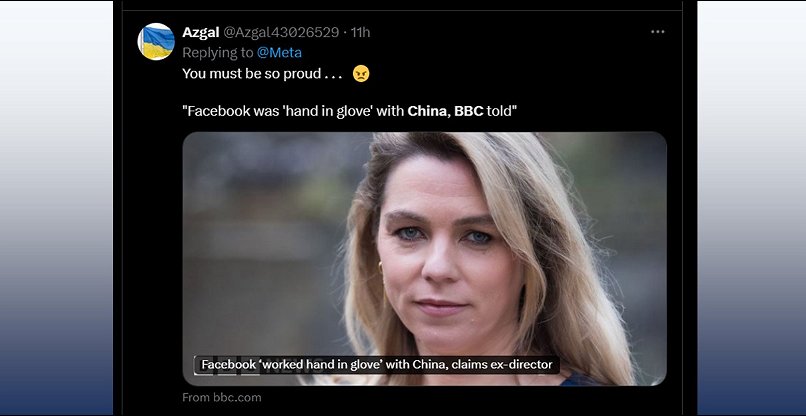Image resolution: width=806 pixels, height=416 pixels.
Task: Click the word 'told' in the tweet text
Action: click(x=500, y=111)
